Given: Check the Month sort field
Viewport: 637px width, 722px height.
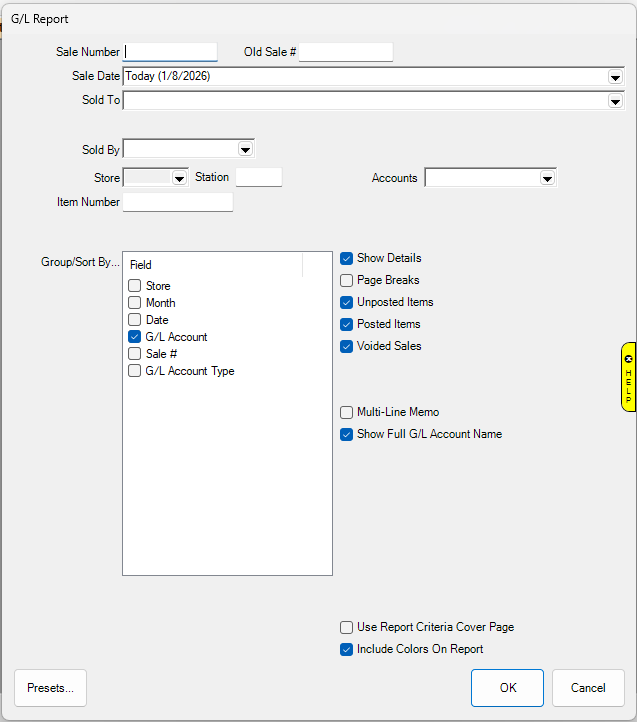Looking at the screenshot, I should pyautogui.click(x=134, y=303).
